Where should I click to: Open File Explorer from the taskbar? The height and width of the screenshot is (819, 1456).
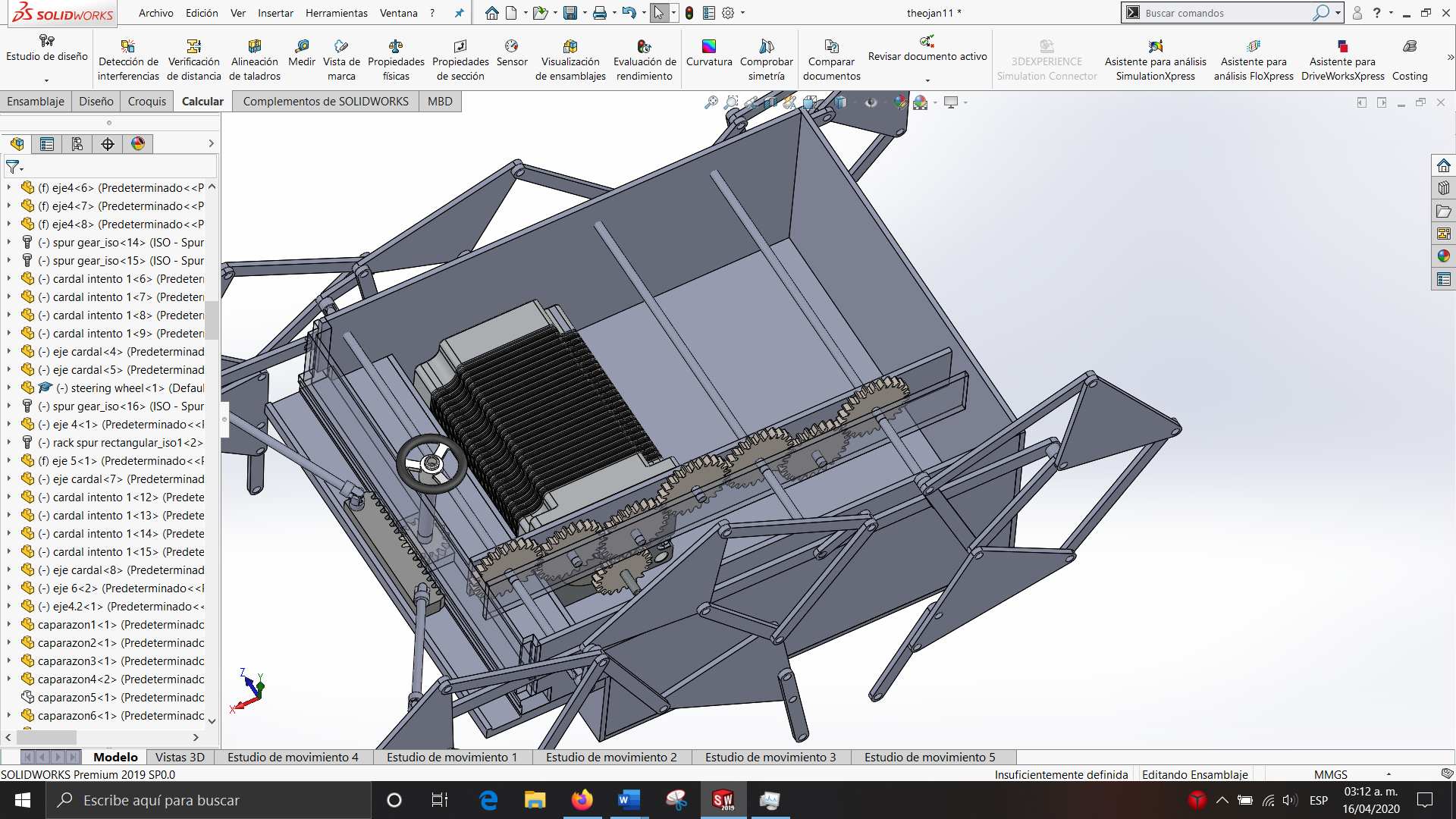[x=535, y=800]
